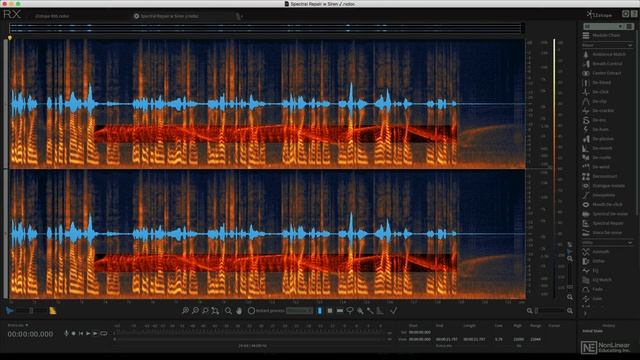The image size is (640, 360).
Task: Open the Instant process mode dropdown
Action: click(299, 311)
